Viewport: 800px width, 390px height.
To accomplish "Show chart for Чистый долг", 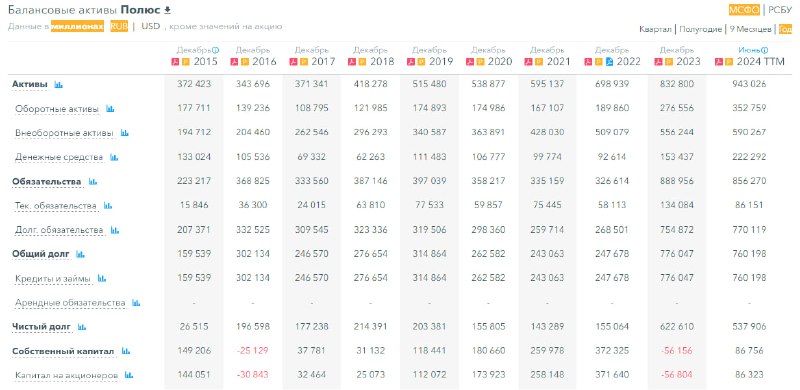I will pyautogui.click(x=82, y=327).
